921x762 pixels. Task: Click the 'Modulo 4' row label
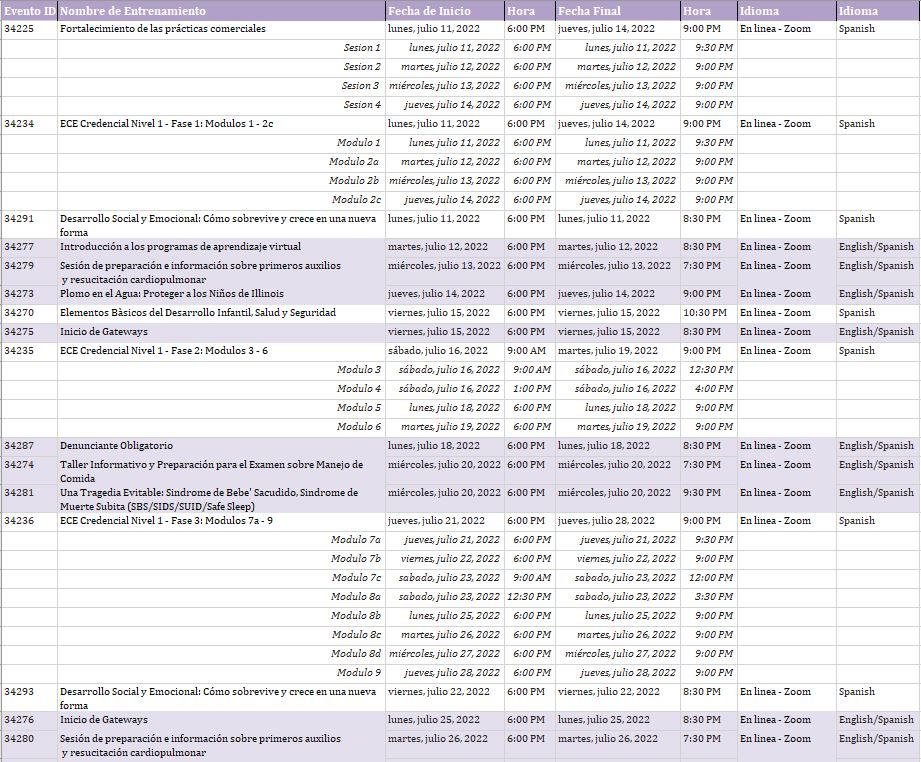pos(358,389)
